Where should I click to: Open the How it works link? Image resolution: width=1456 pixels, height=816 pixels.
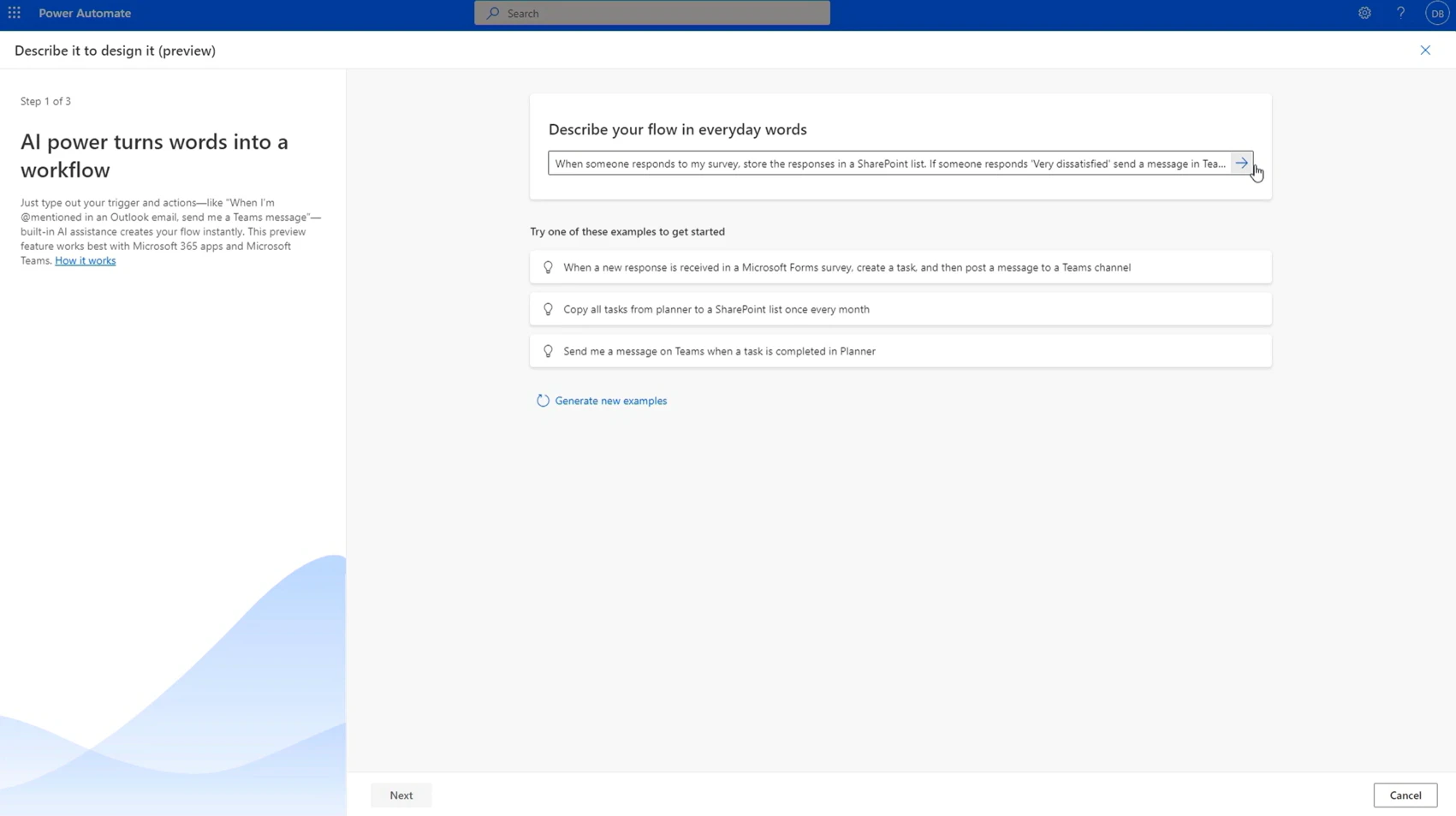pyautogui.click(x=86, y=261)
